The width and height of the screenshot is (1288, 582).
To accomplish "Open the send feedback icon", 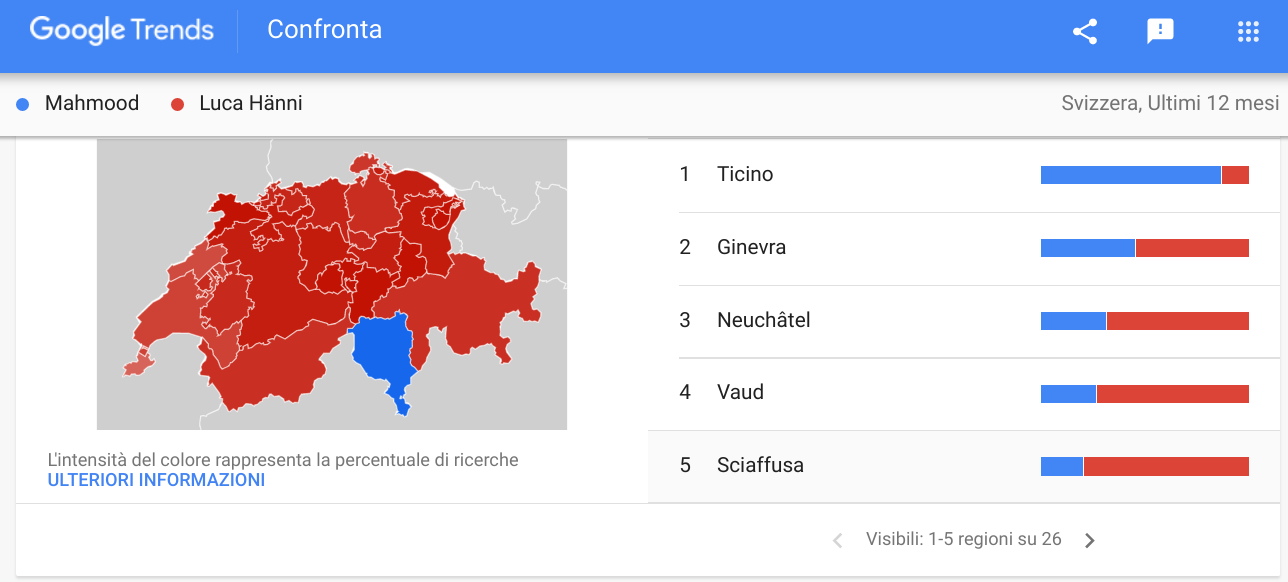I will point(1160,31).
